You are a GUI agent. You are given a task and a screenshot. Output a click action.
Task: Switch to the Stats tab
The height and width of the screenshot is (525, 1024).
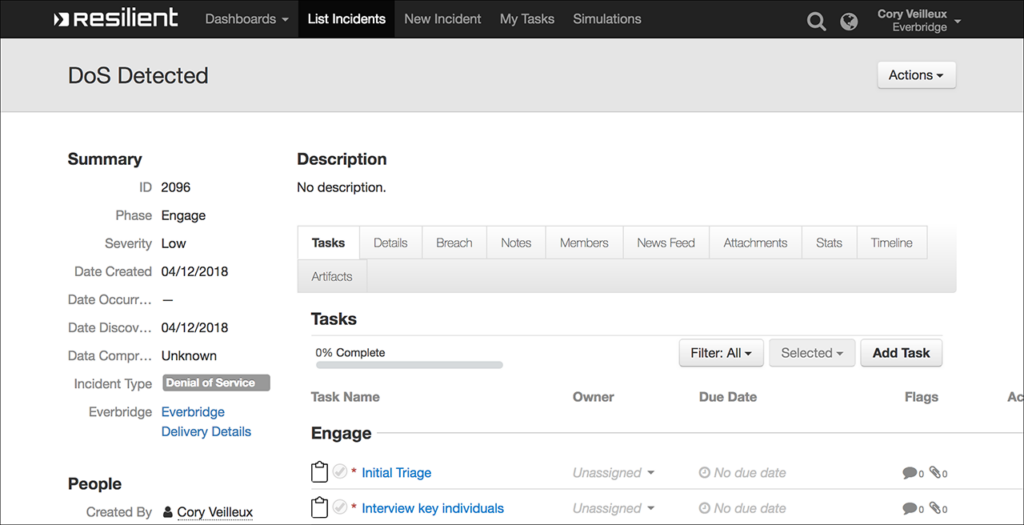click(829, 243)
